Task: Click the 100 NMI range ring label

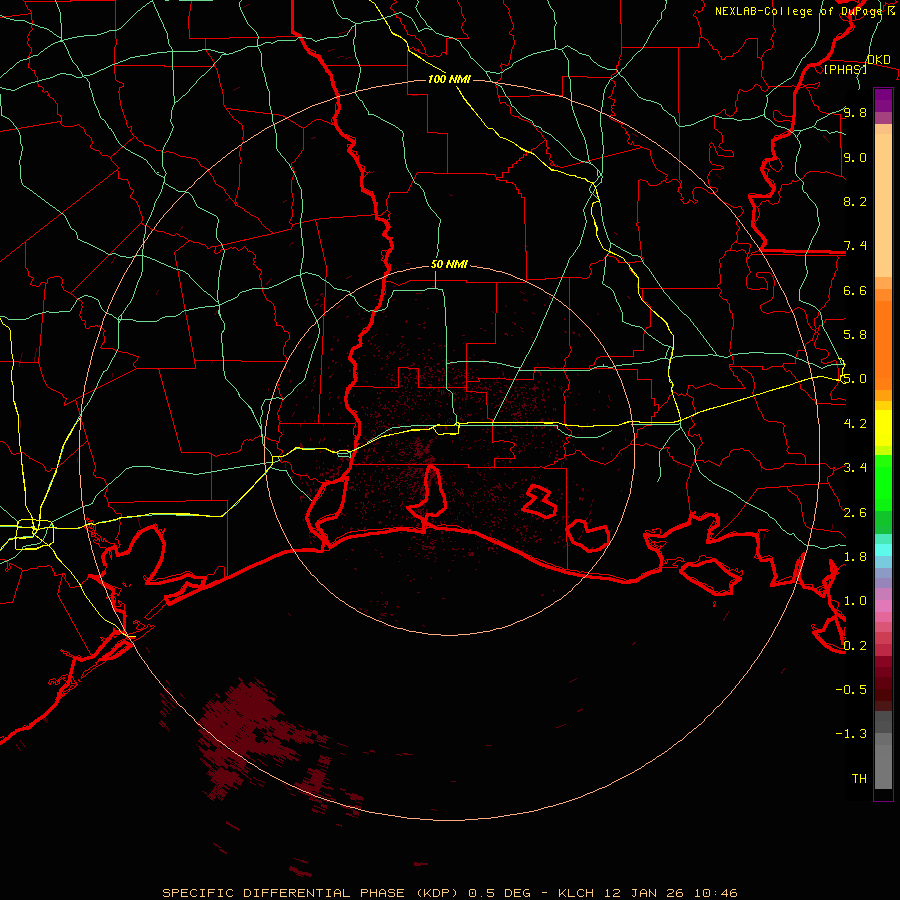Action: click(449, 79)
